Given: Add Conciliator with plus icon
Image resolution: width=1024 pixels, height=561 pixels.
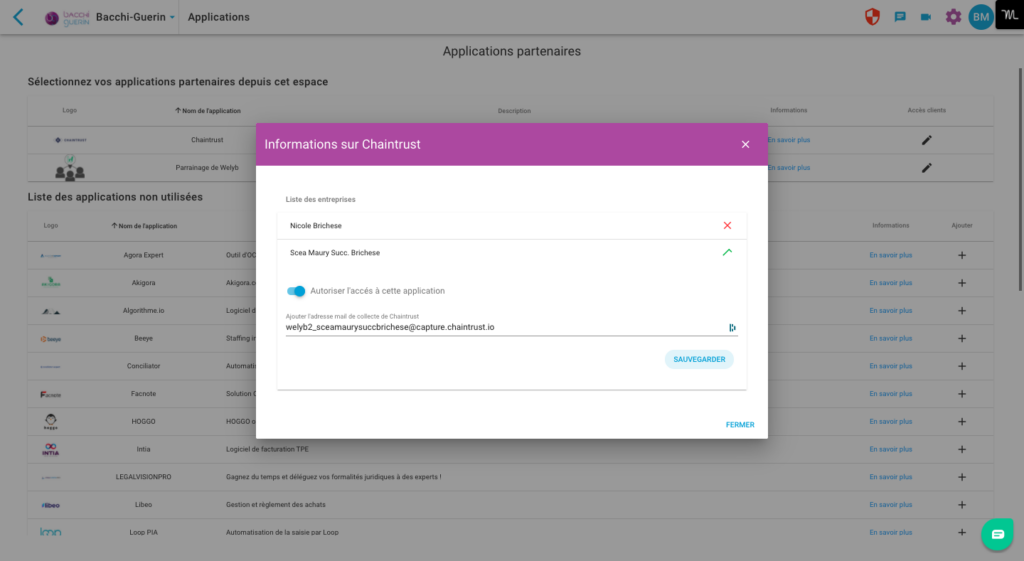Looking at the screenshot, I should coord(961,366).
